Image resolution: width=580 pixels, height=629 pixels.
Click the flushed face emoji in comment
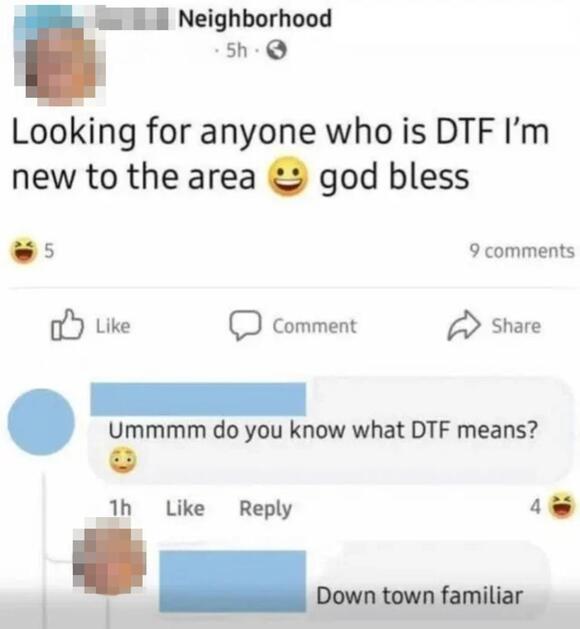[123, 460]
